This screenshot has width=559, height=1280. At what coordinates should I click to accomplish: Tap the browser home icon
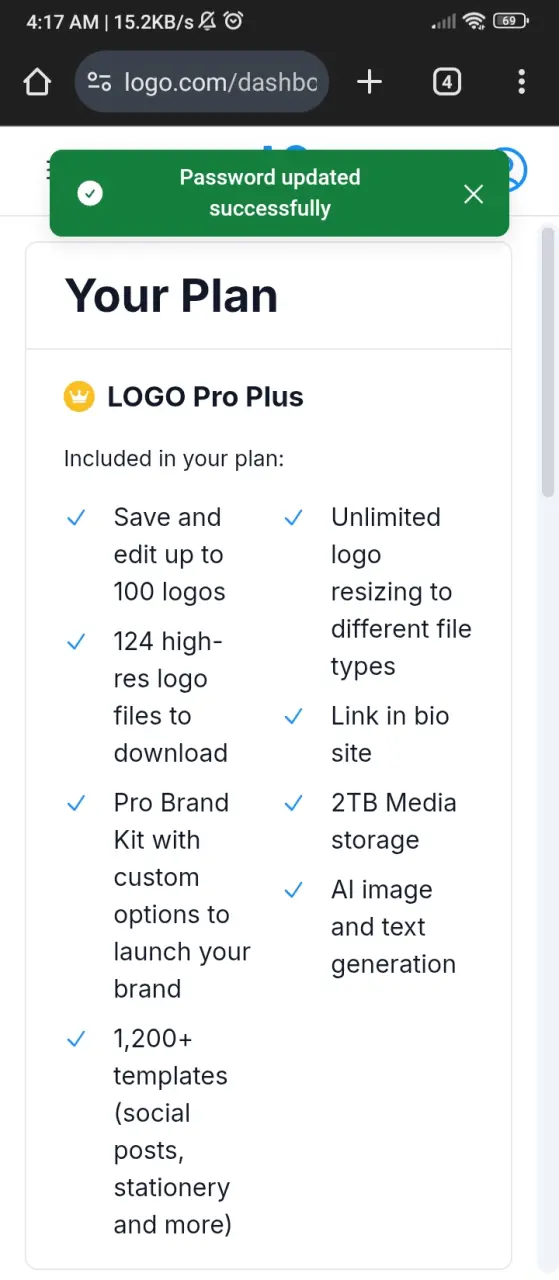coord(37,82)
